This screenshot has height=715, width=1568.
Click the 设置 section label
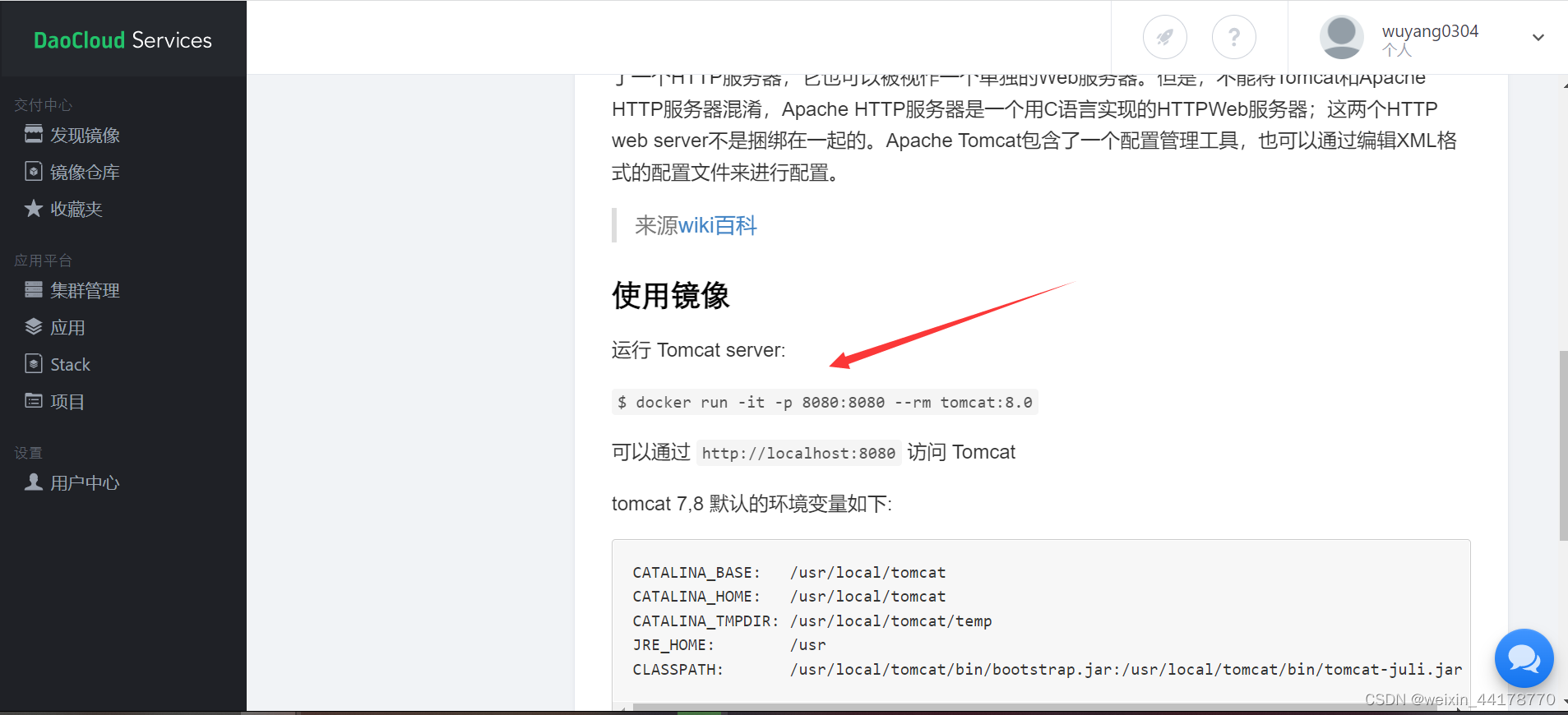click(28, 452)
